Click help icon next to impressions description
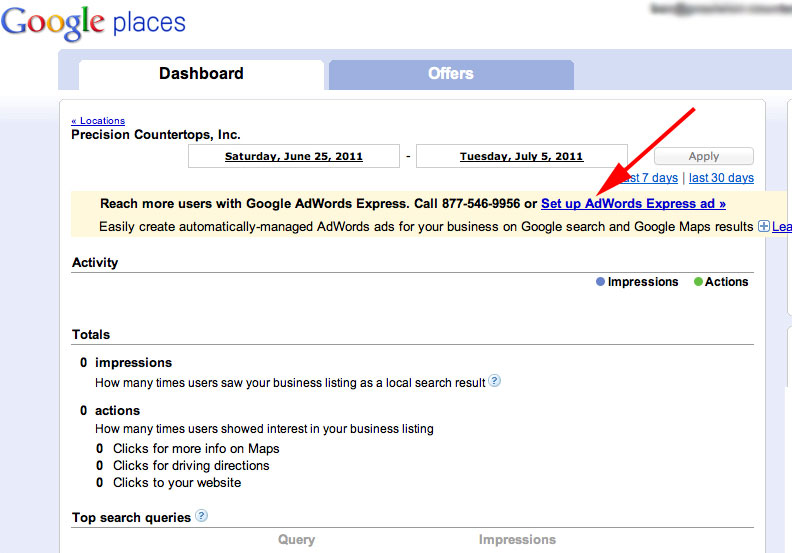This screenshot has width=792, height=553. pos(495,381)
